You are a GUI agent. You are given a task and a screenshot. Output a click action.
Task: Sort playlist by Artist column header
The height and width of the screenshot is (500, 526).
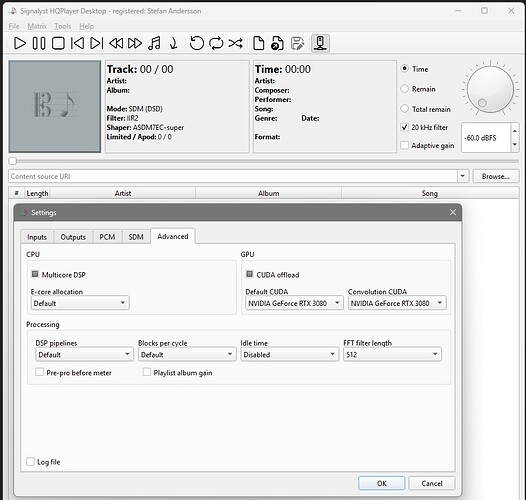123,193
